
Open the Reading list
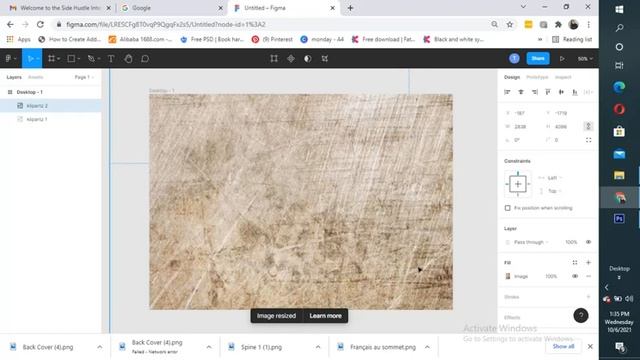[572, 39]
